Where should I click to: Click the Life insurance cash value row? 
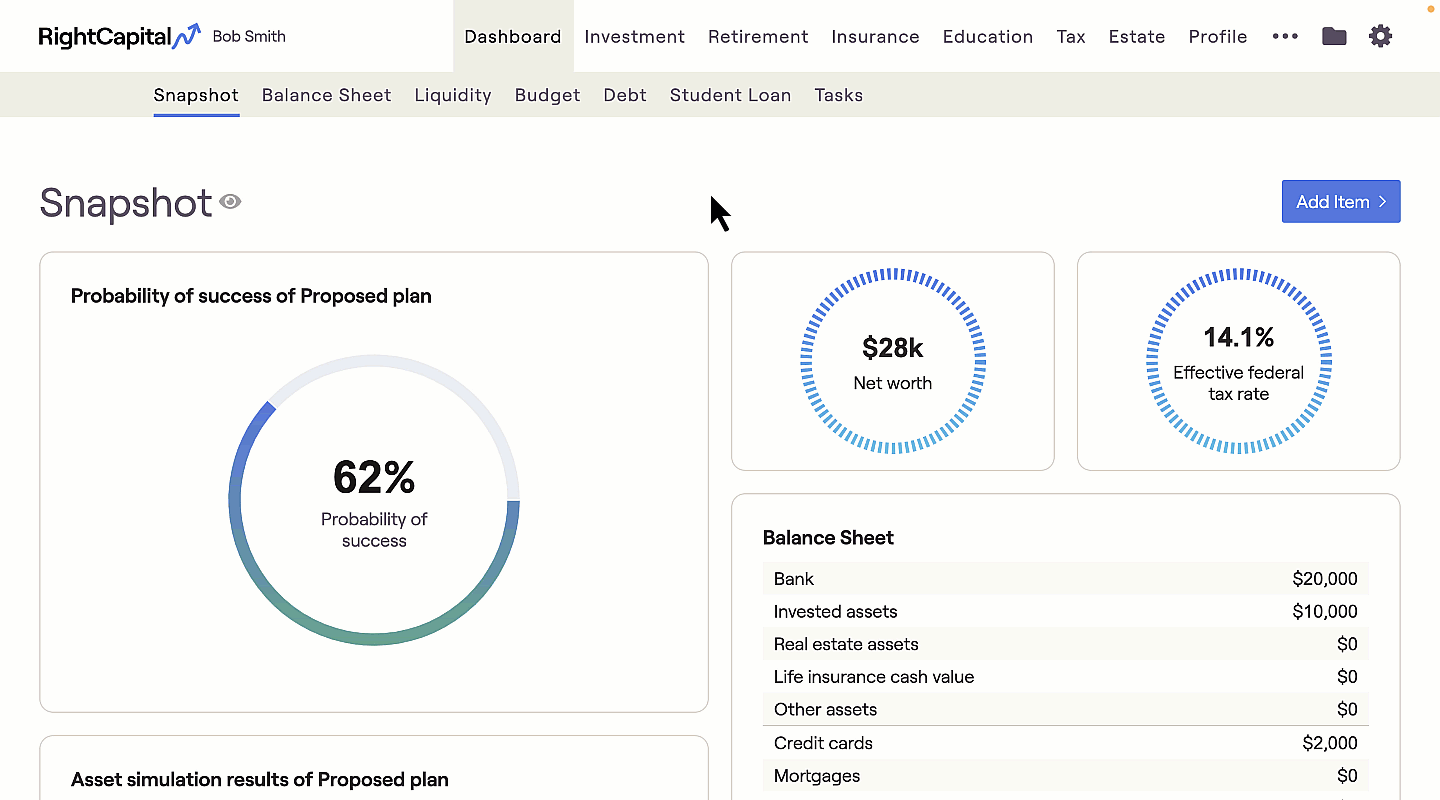pos(1066,677)
